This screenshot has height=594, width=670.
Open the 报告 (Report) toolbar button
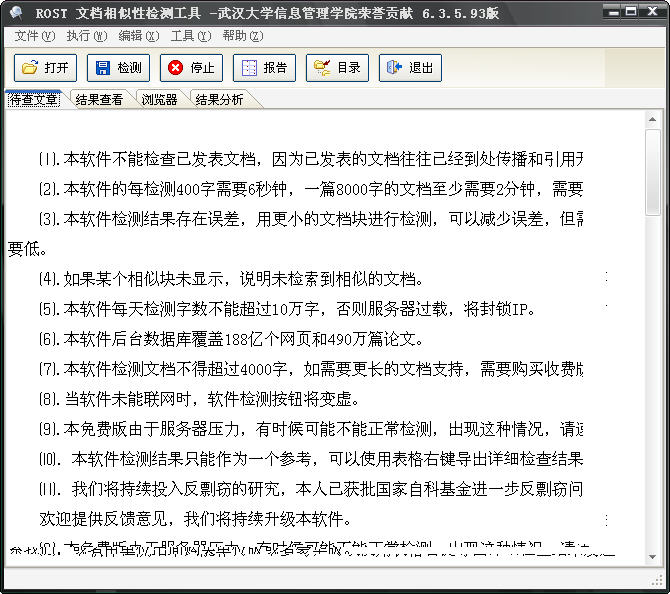click(264, 68)
